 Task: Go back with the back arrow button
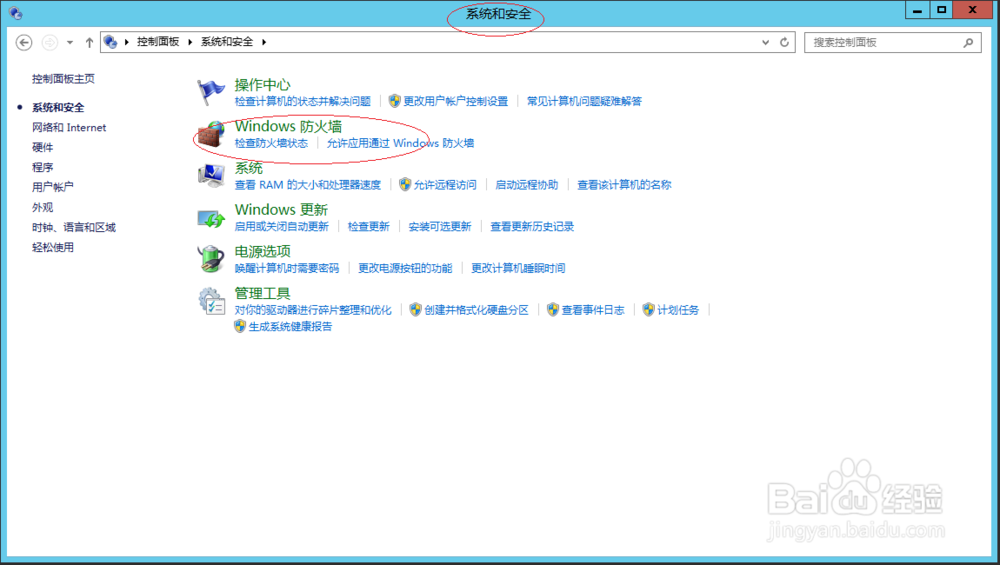coord(24,42)
